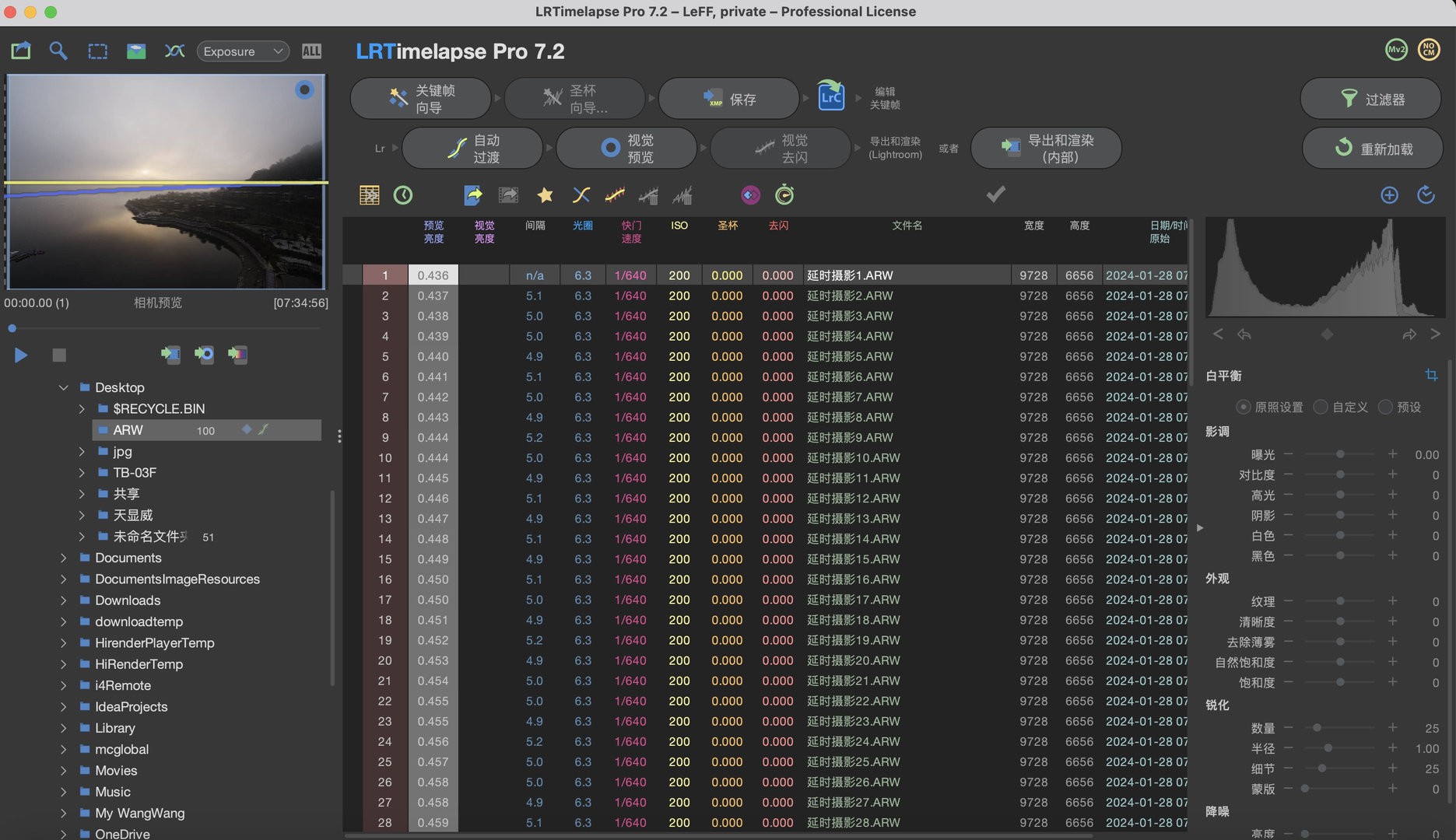Click the magnifier zoom icon
The height and width of the screenshot is (840, 1456).
pos(58,51)
